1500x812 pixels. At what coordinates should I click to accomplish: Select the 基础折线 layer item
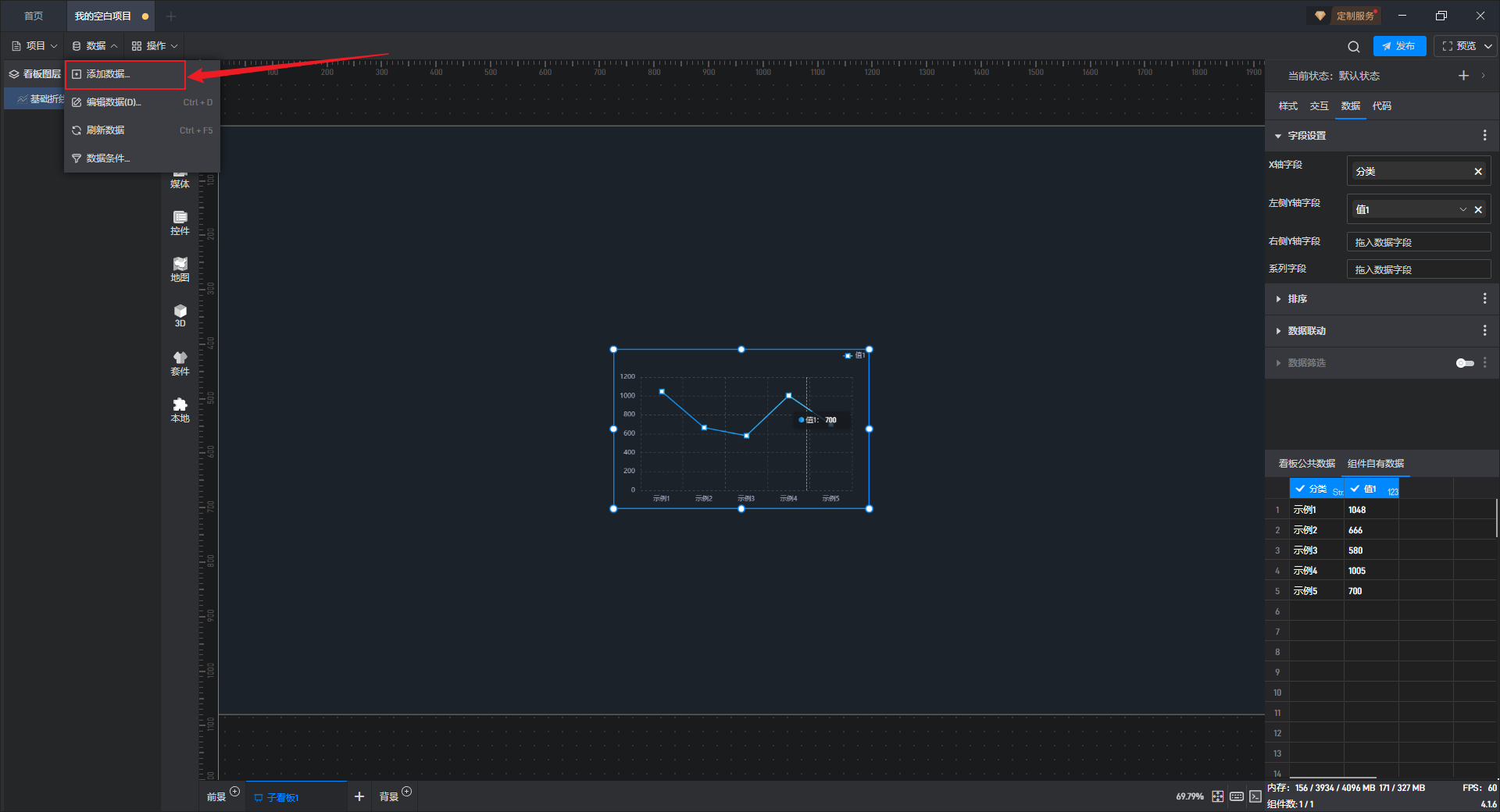(36, 99)
